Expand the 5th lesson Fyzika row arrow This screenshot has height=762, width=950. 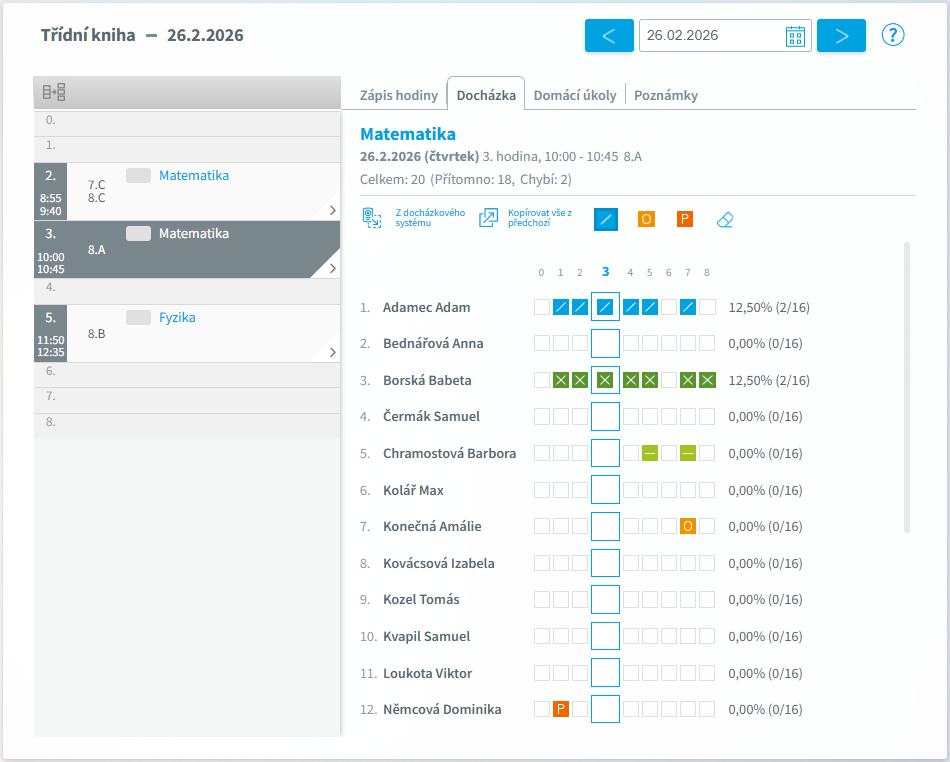(332, 352)
